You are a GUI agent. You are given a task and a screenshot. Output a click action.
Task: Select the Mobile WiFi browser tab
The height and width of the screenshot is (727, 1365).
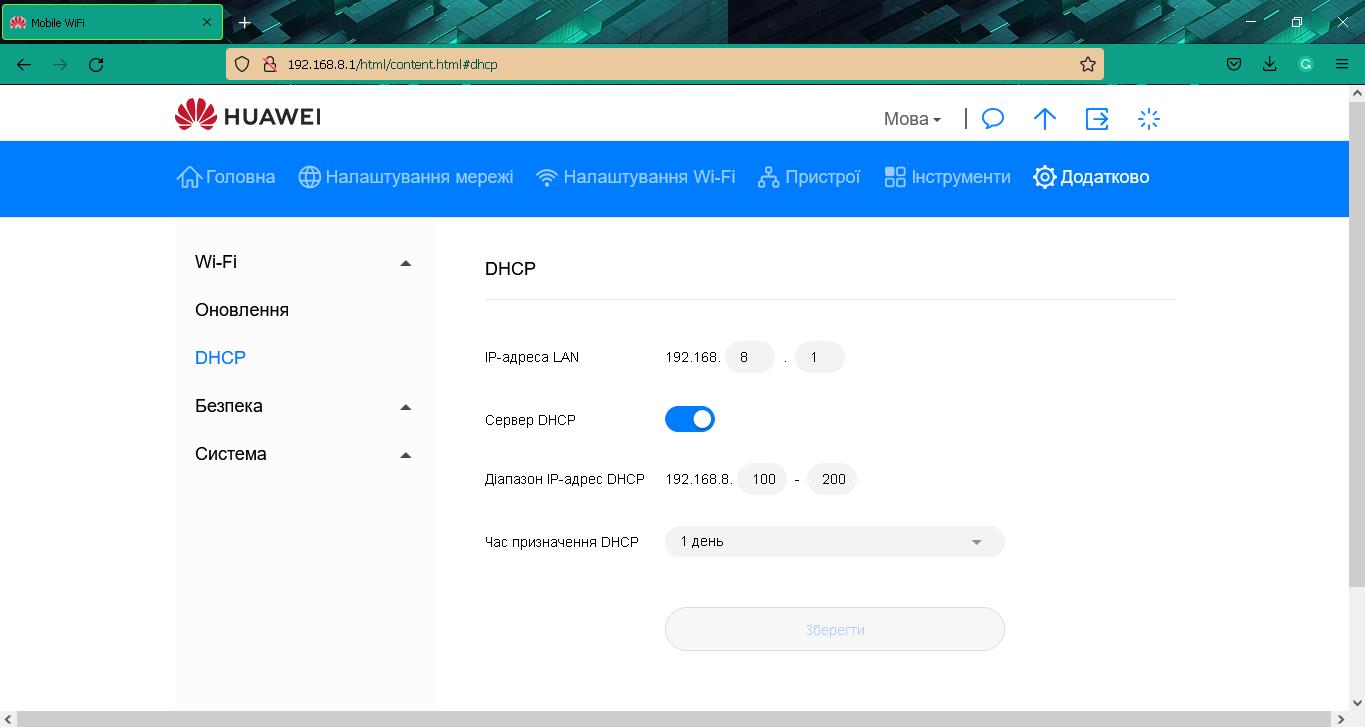pos(112,22)
